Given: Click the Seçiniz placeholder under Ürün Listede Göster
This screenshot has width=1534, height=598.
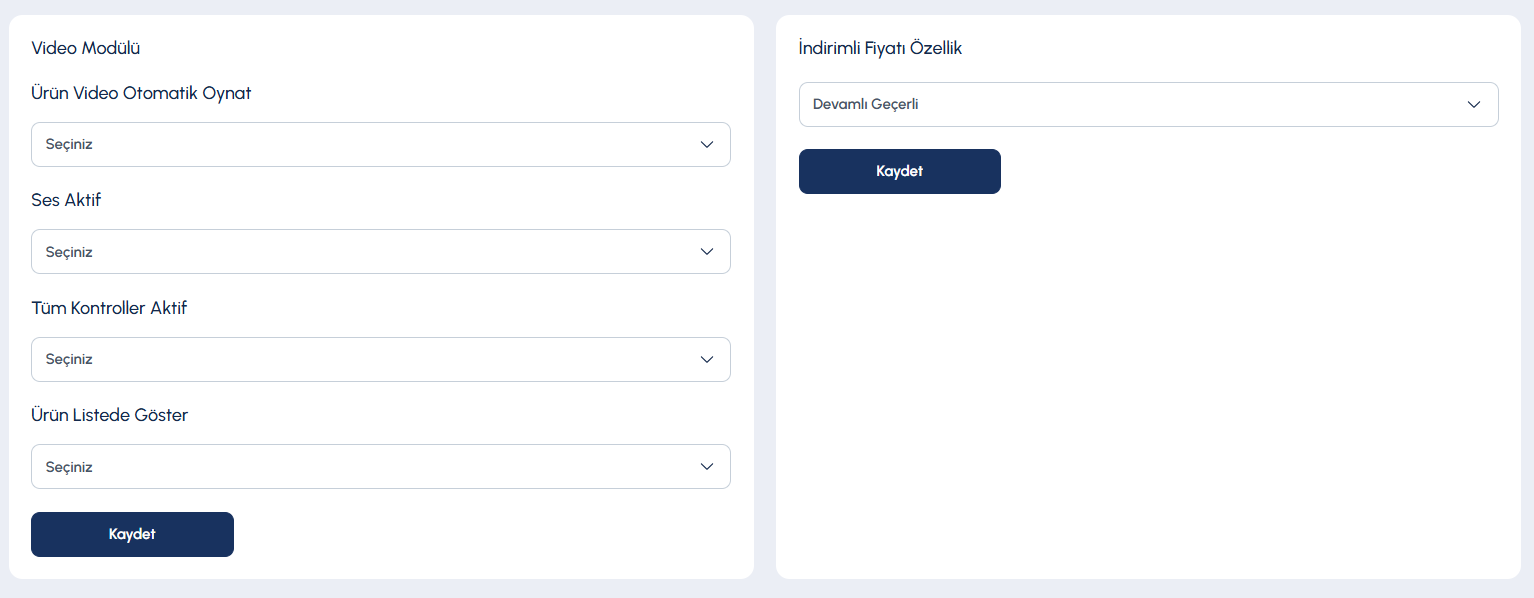Looking at the screenshot, I should click(69, 467).
